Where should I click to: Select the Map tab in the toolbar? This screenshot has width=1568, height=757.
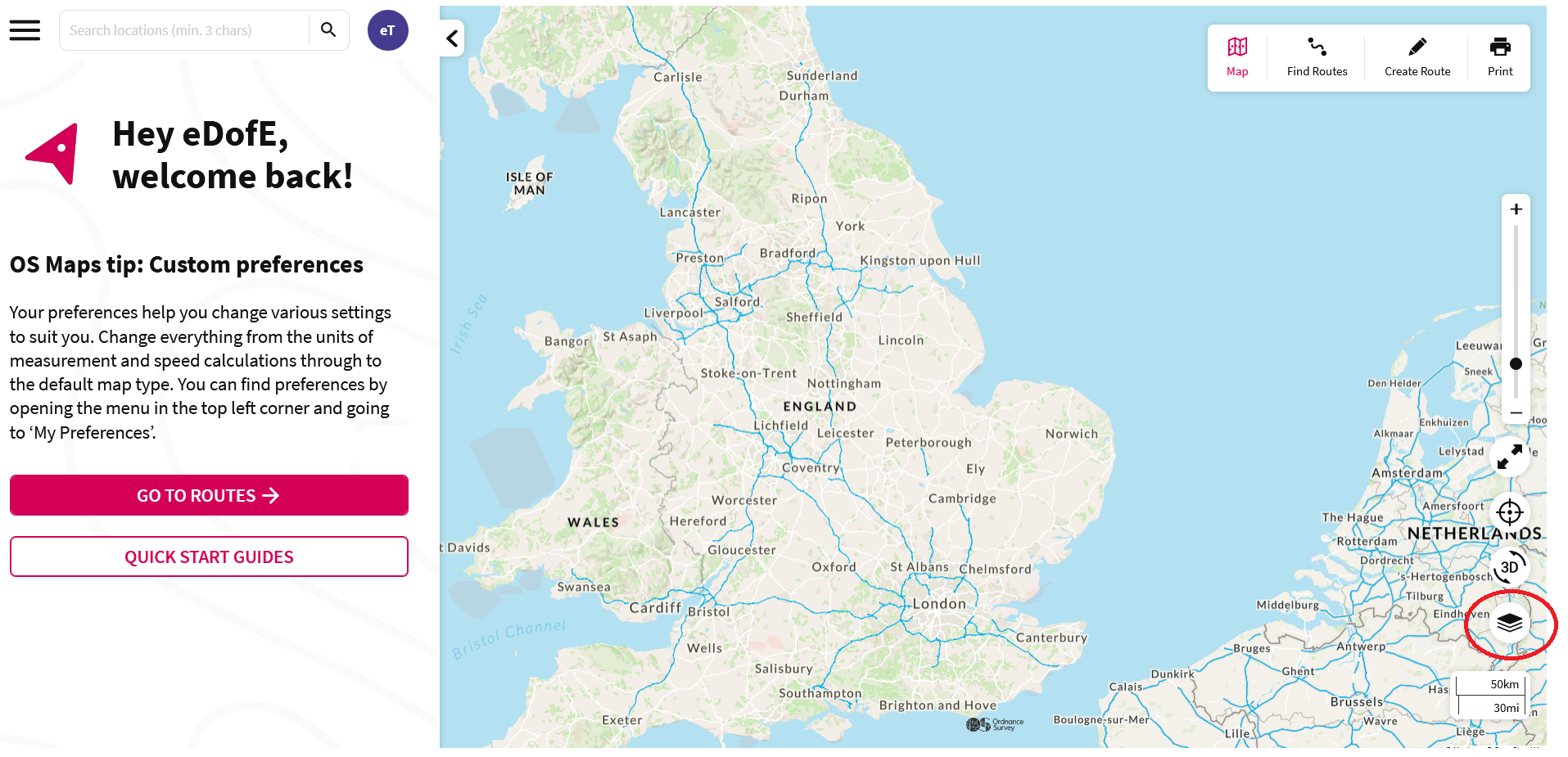coord(1237,56)
